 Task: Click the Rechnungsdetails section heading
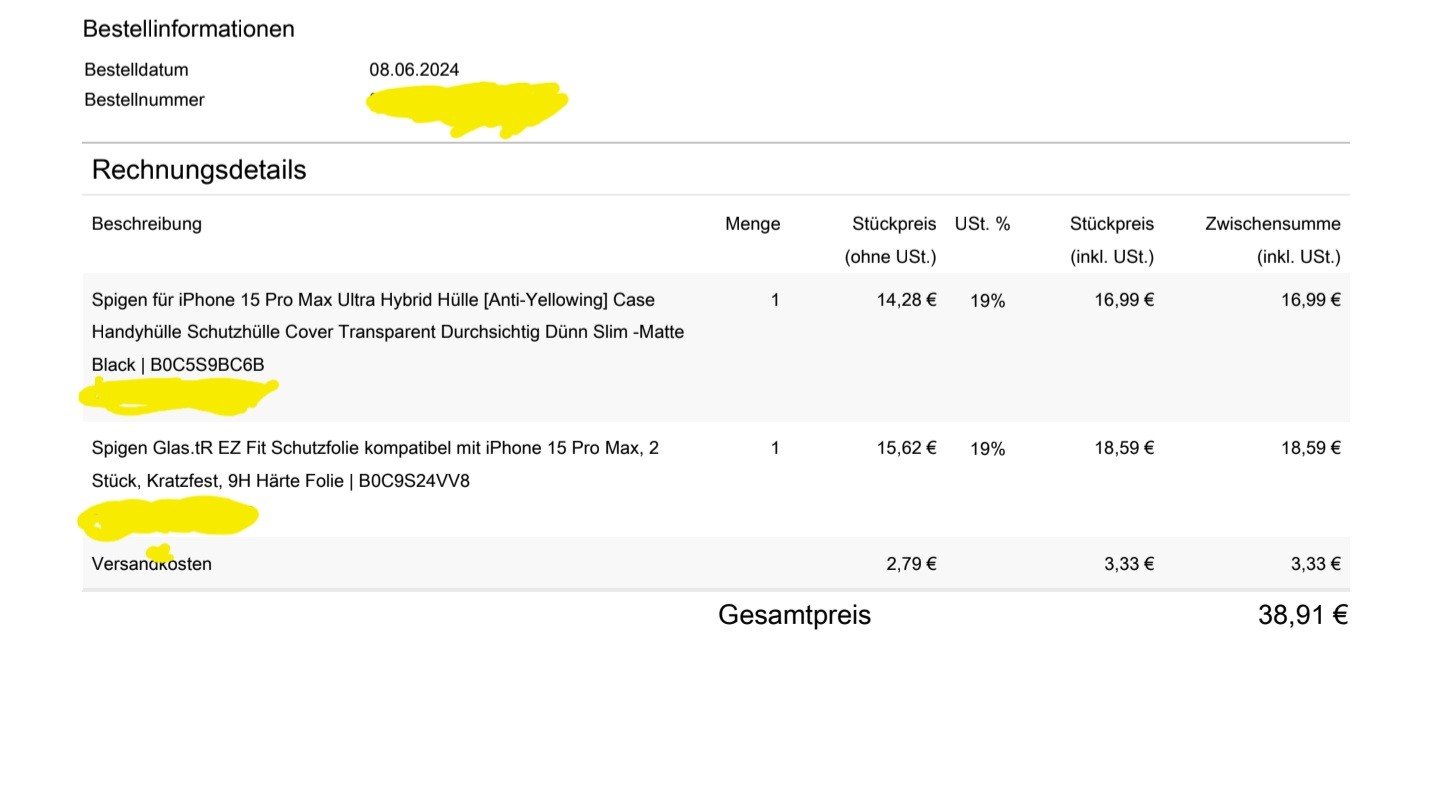pyautogui.click(x=198, y=170)
